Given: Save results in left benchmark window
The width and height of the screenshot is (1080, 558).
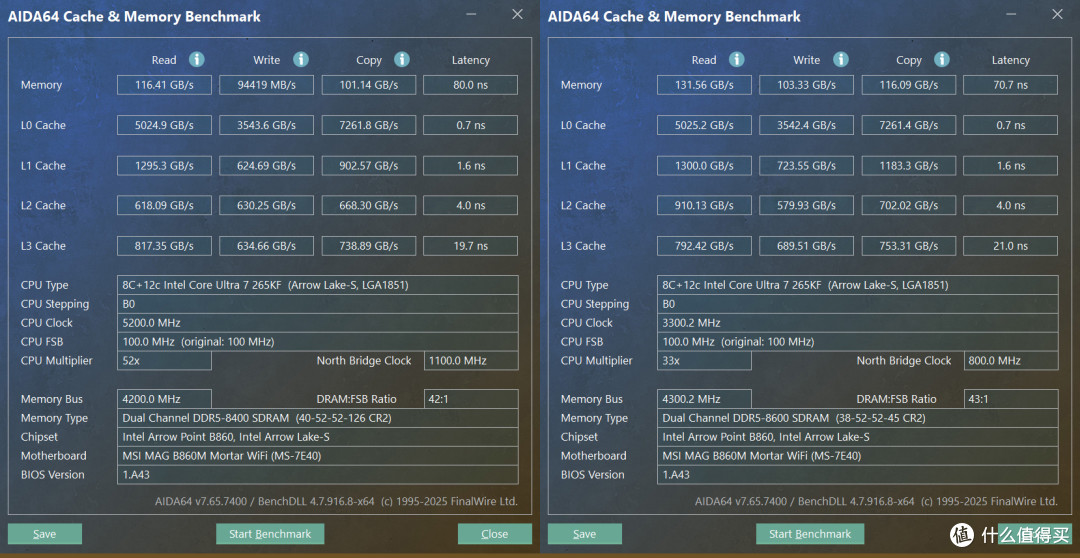Looking at the screenshot, I should coord(45,534).
